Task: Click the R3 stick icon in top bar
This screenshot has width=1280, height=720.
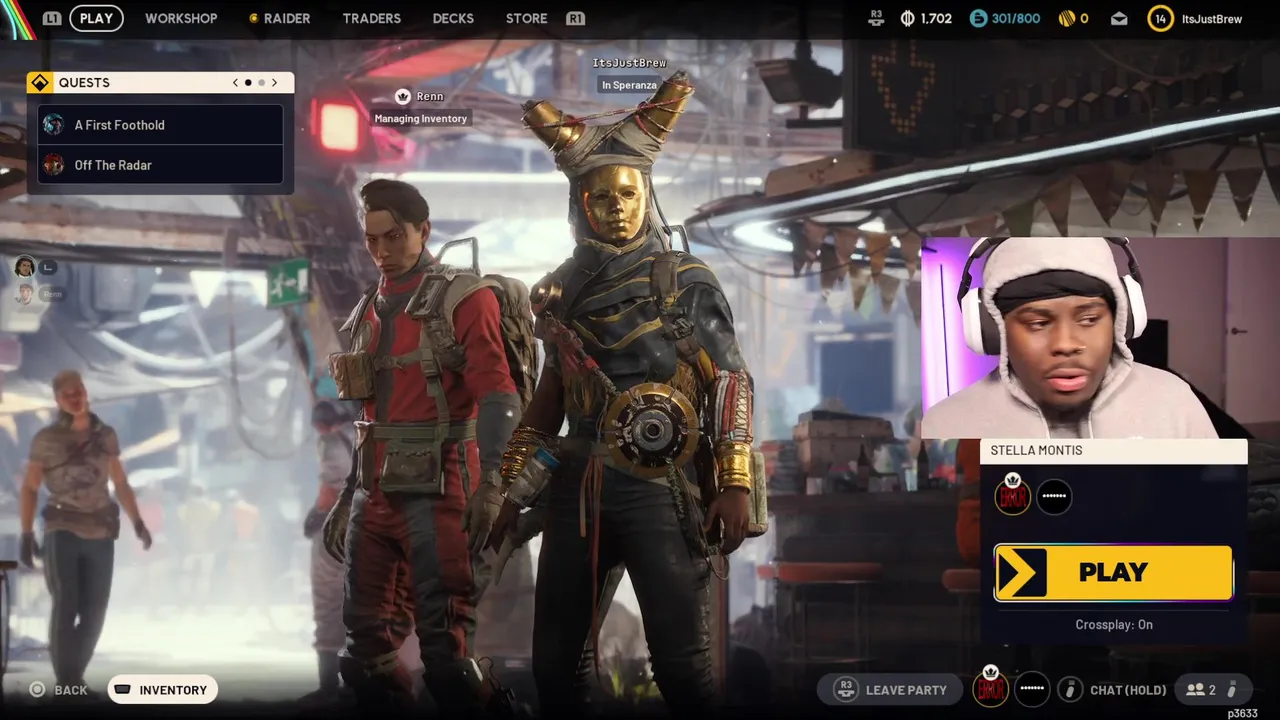Action: coord(877,18)
